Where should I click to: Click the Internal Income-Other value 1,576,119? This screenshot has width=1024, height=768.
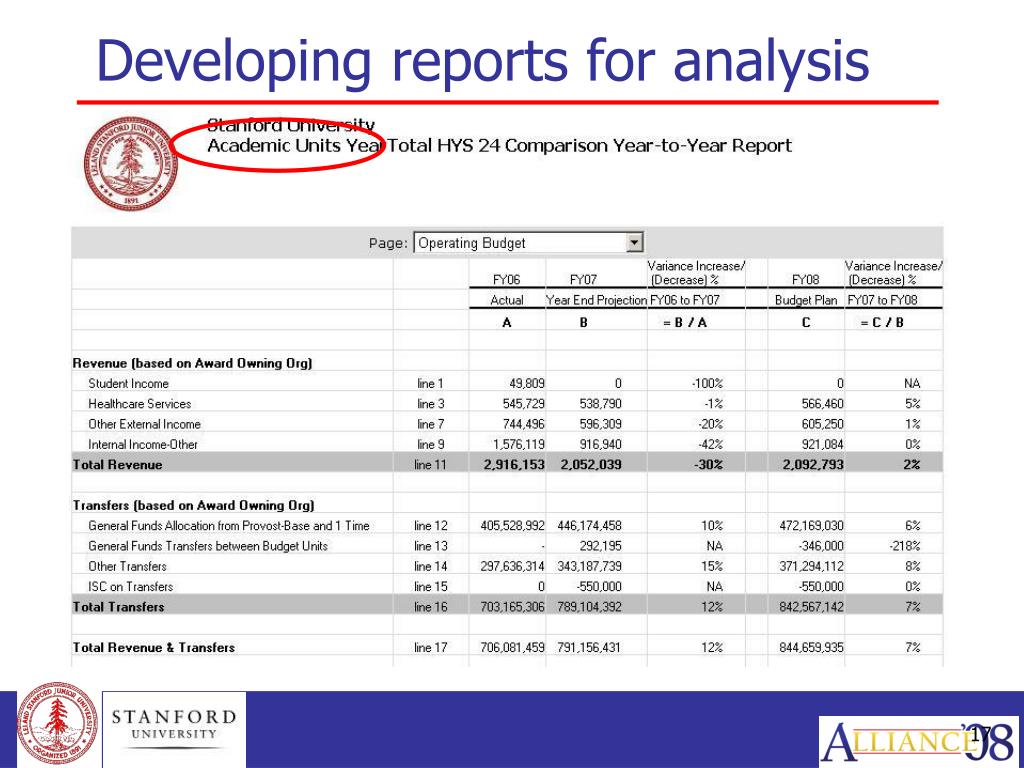(x=519, y=445)
